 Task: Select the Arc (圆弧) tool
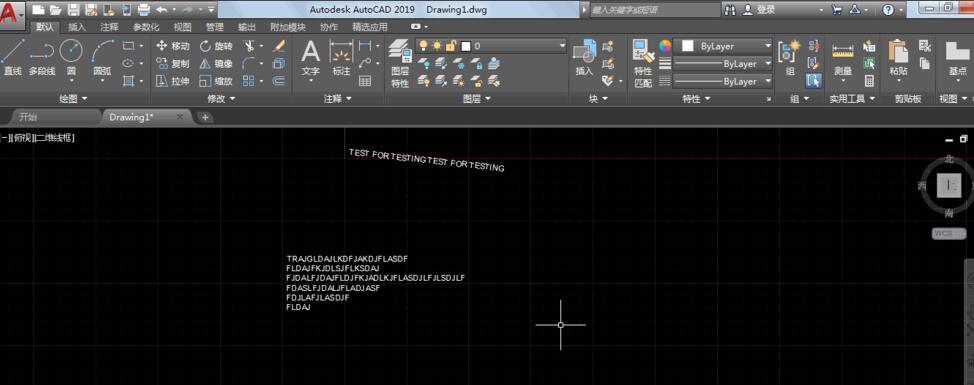coord(102,58)
